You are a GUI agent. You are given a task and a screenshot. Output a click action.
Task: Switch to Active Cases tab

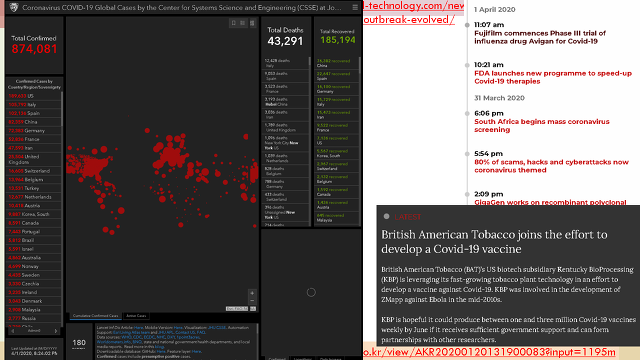(136, 316)
